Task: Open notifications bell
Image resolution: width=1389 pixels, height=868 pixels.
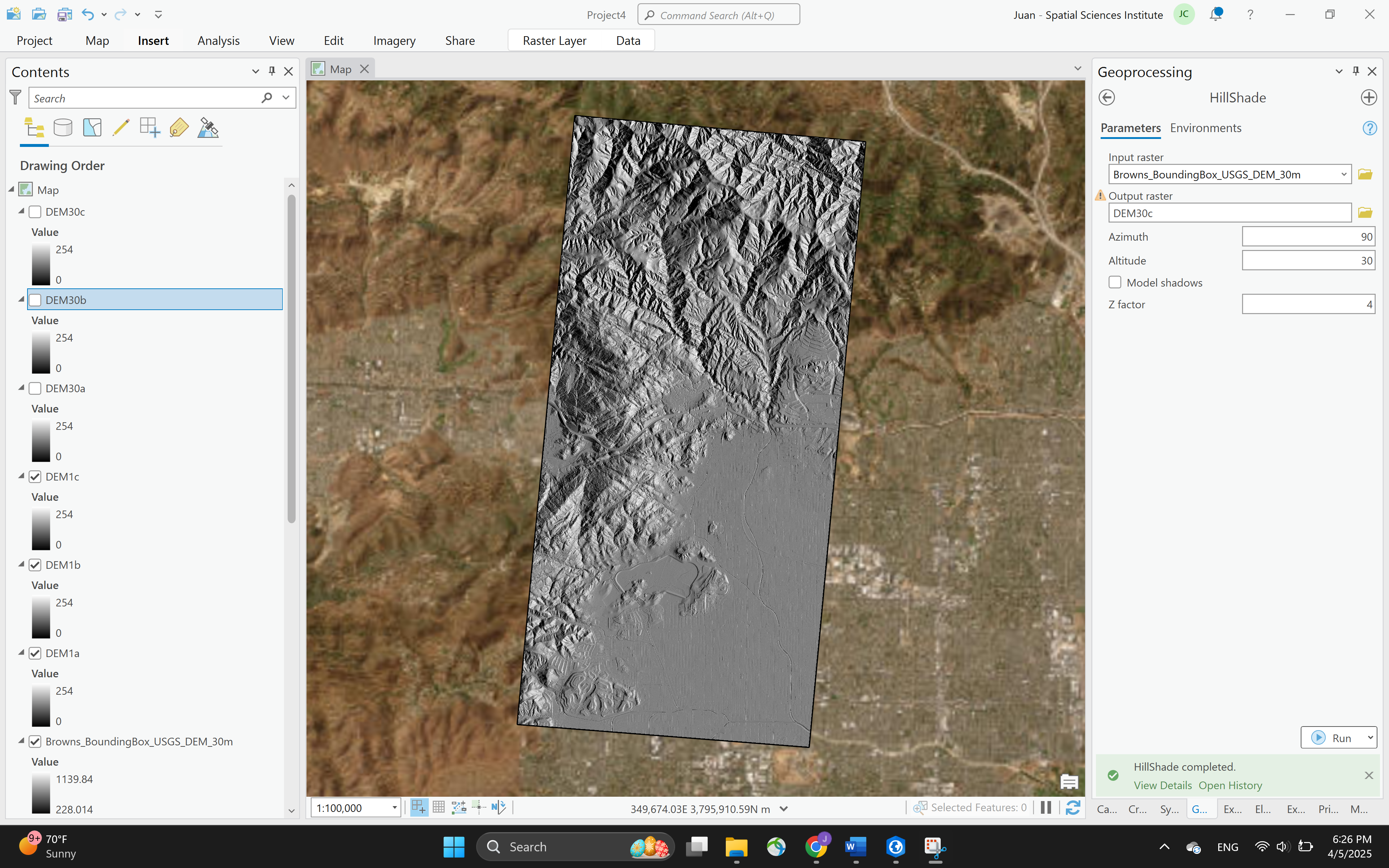Action: click(1216, 14)
